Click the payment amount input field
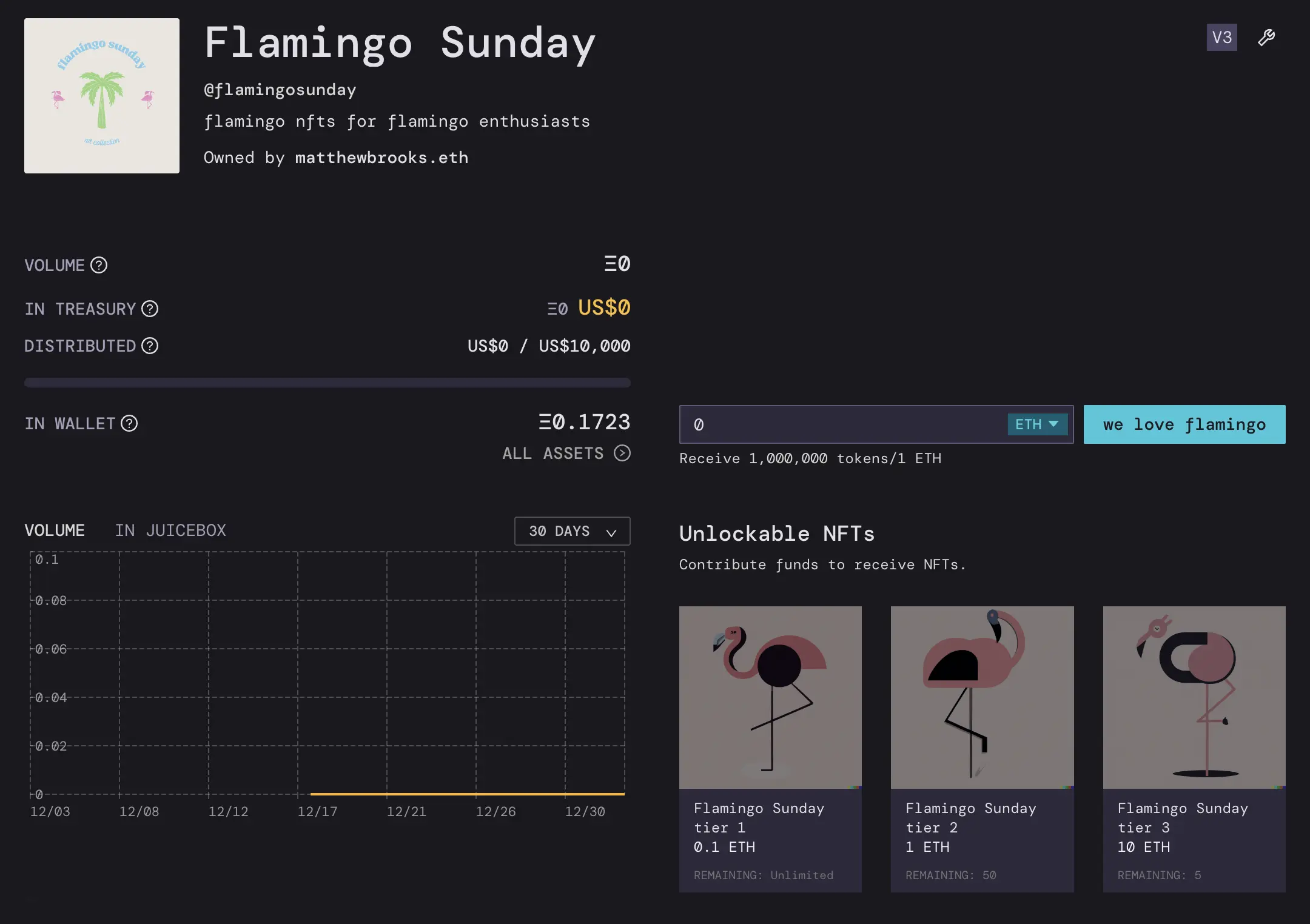The height and width of the screenshot is (924, 1310). (843, 424)
